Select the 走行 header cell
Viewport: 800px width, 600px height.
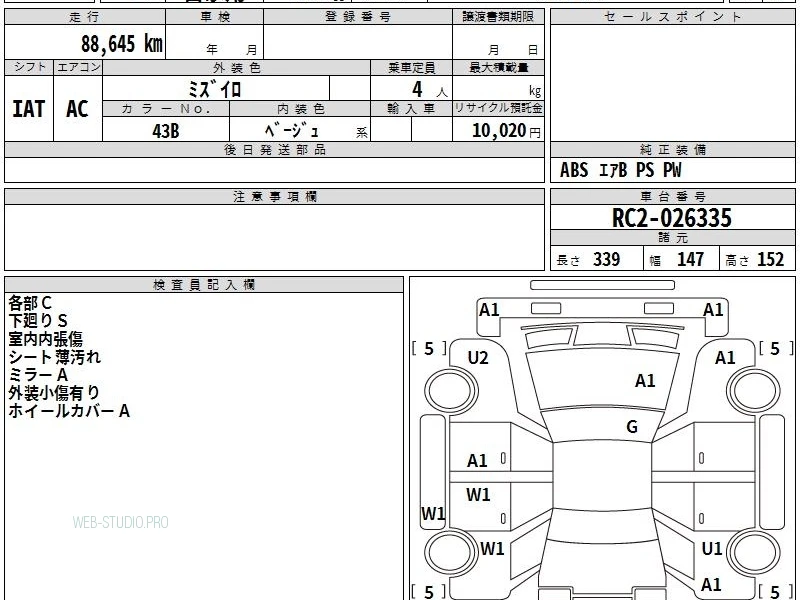pos(85,17)
